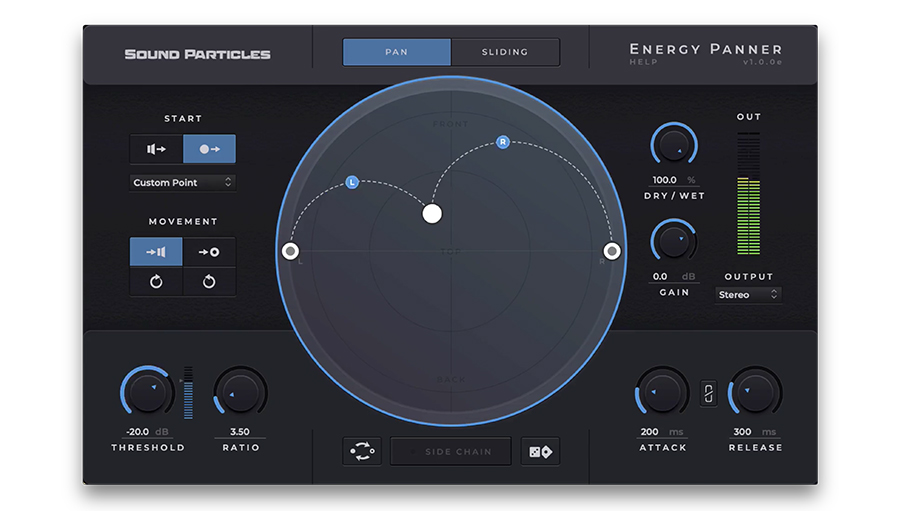Select movement toward point icon
Screen dimensions: 900x511
pyautogui.click(x=210, y=251)
